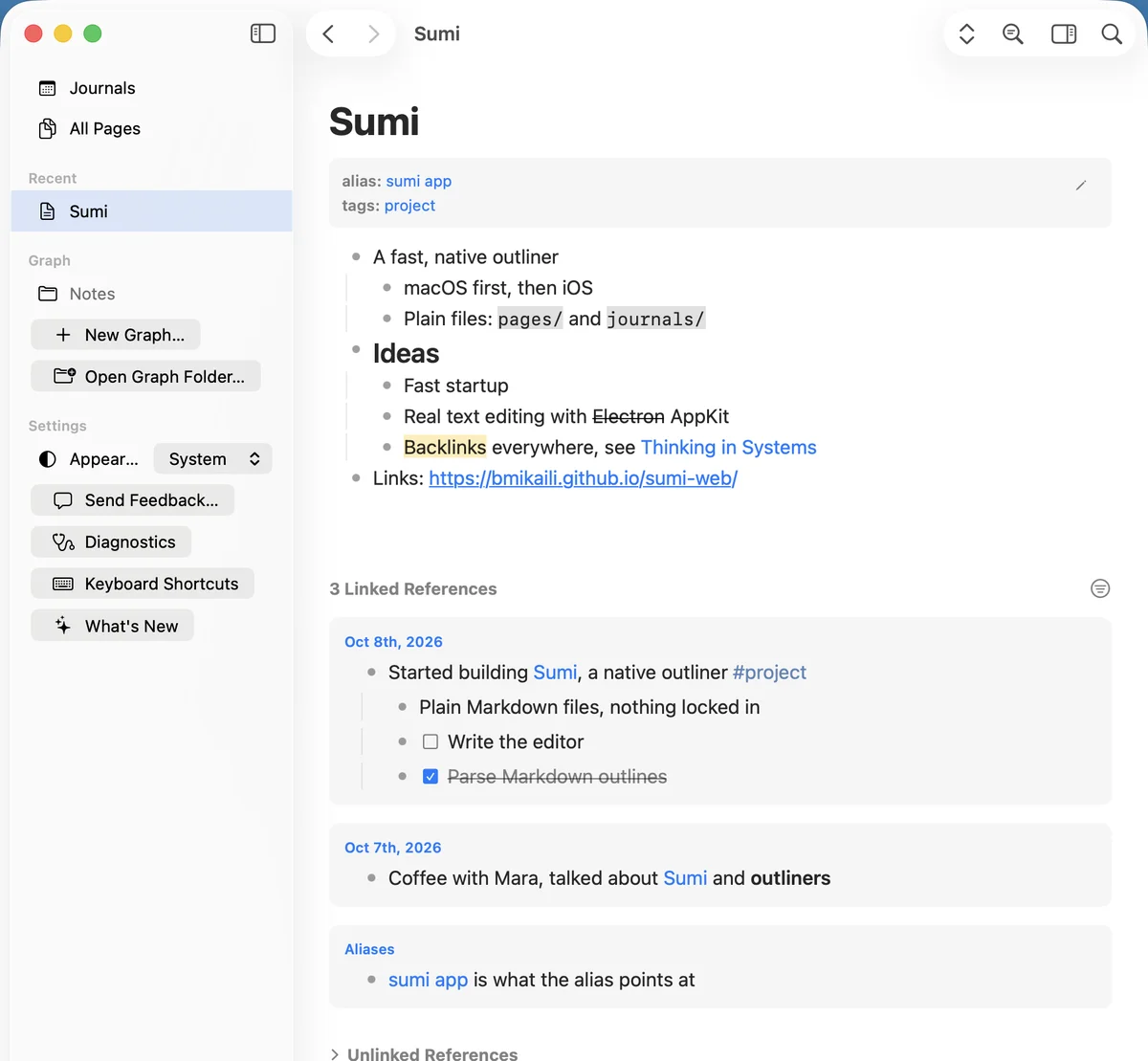1148x1061 pixels.
Task: Click bullet of A fast, native outliner
Action: pos(356,256)
